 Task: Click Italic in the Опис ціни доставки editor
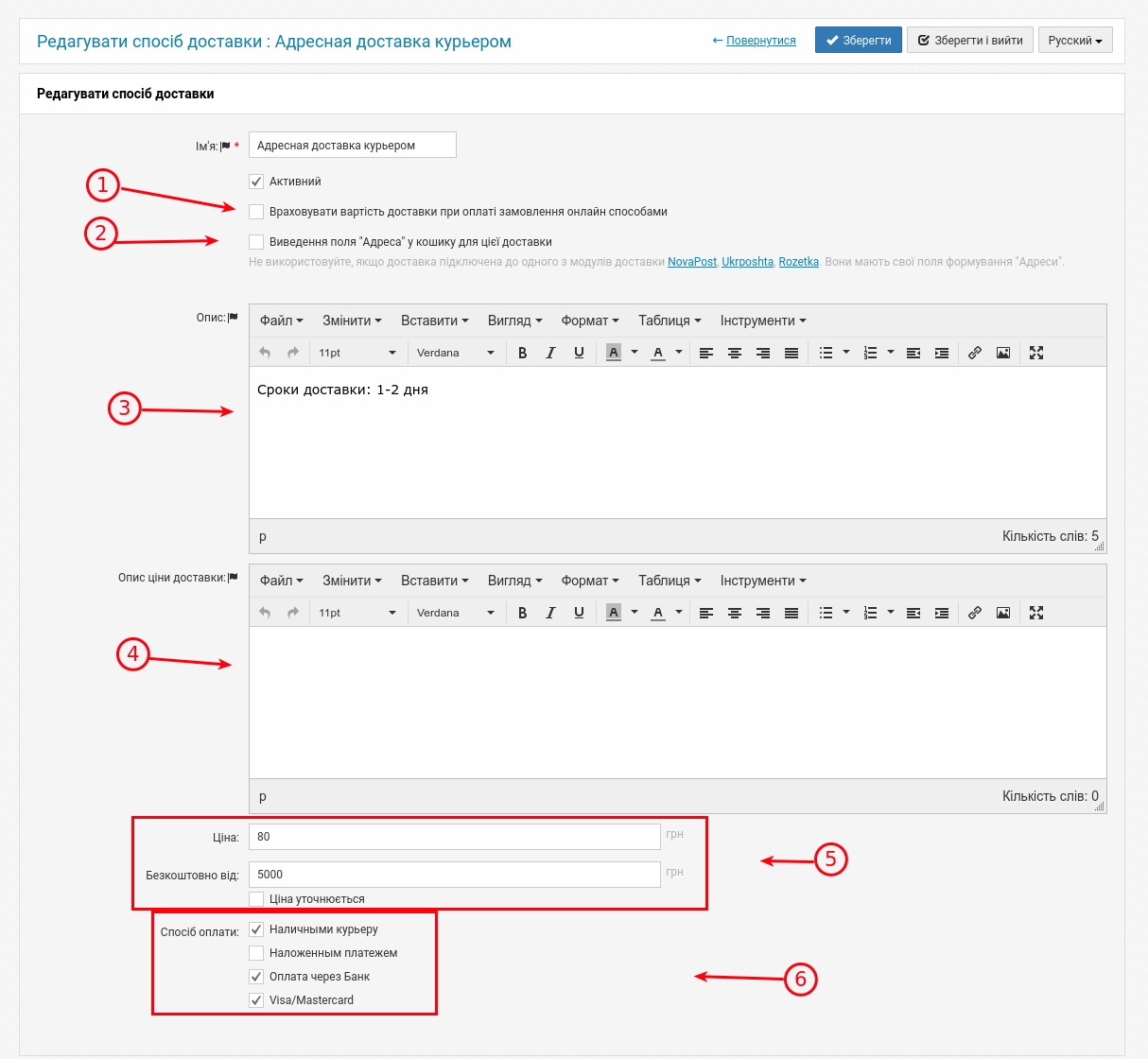point(550,613)
